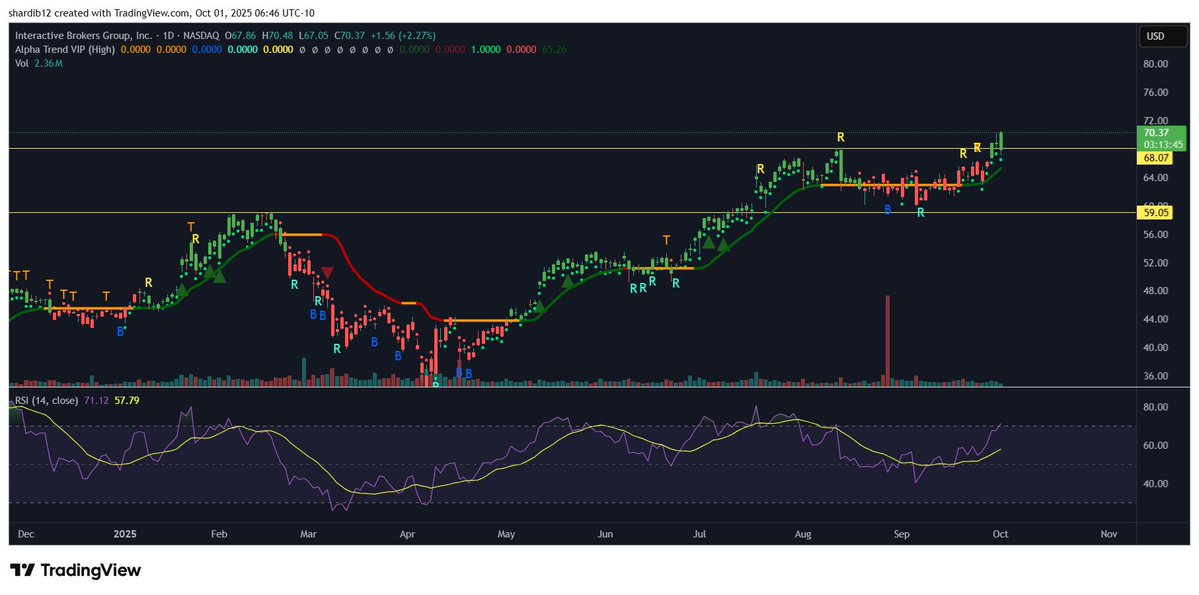The image size is (1199, 595).
Task: Click the blue B marker in mid-December
Action: pos(121,331)
